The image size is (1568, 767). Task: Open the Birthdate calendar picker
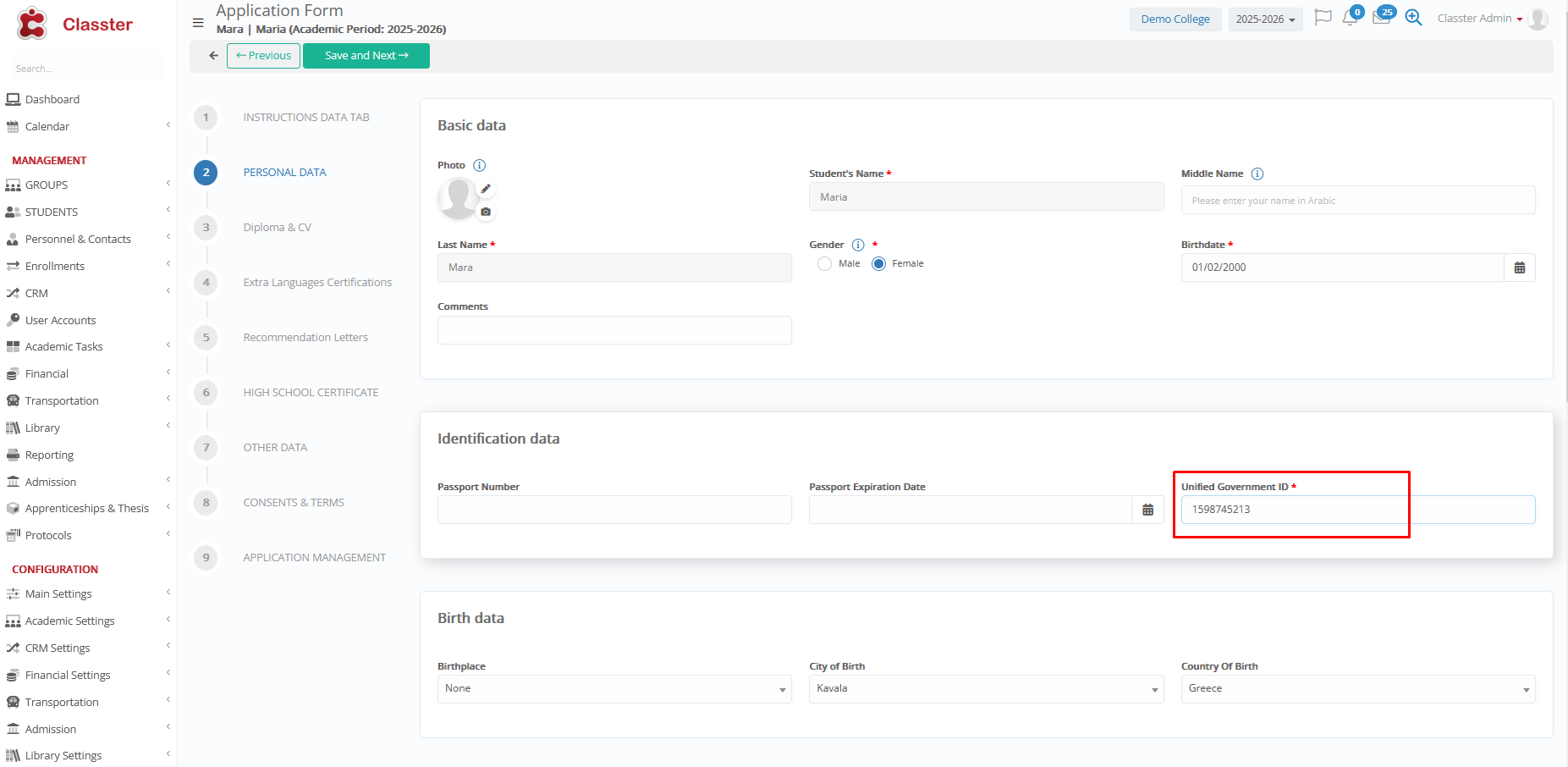pyautogui.click(x=1519, y=268)
